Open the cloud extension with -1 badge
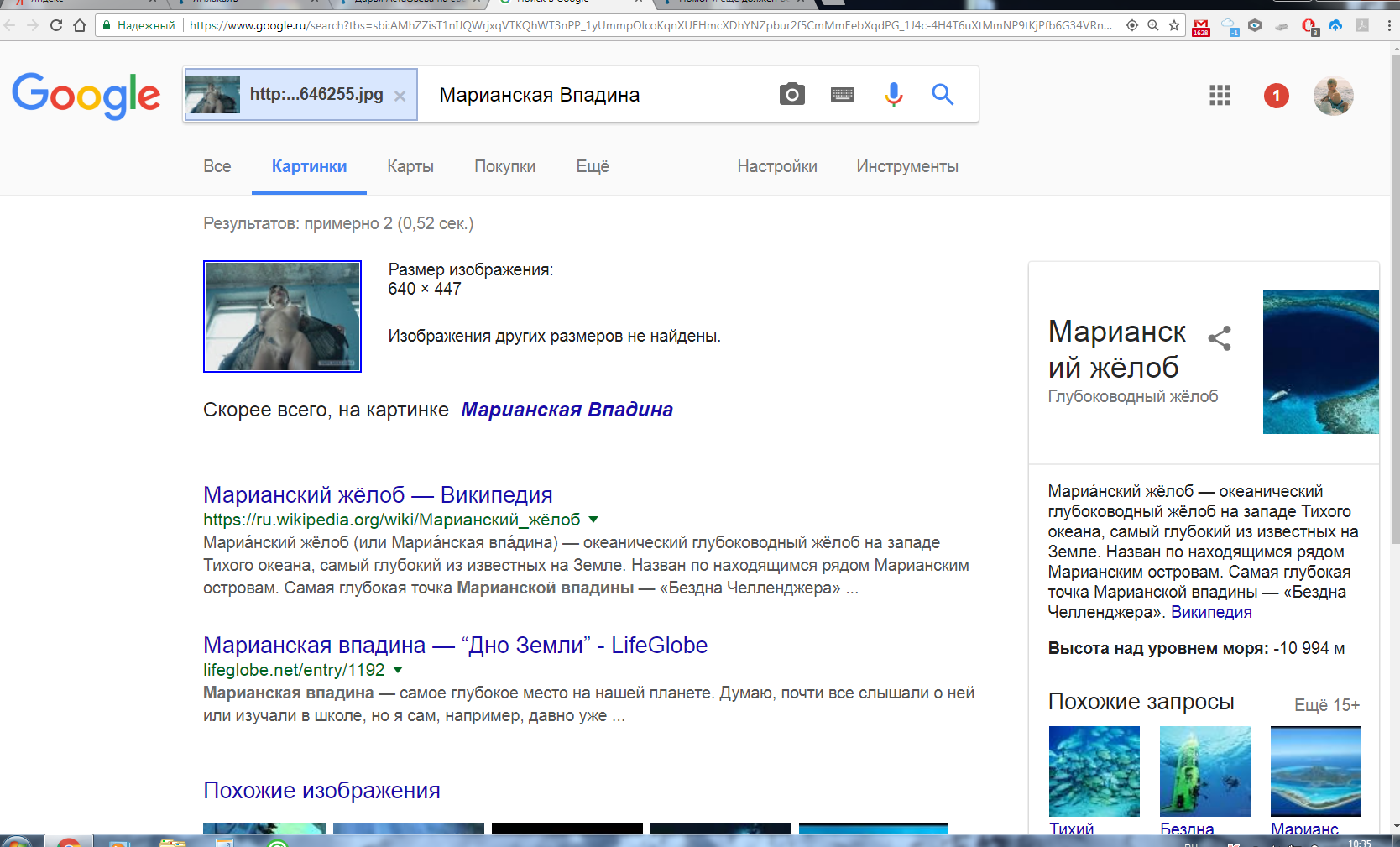Viewport: 1400px width, 847px height. click(x=1229, y=27)
